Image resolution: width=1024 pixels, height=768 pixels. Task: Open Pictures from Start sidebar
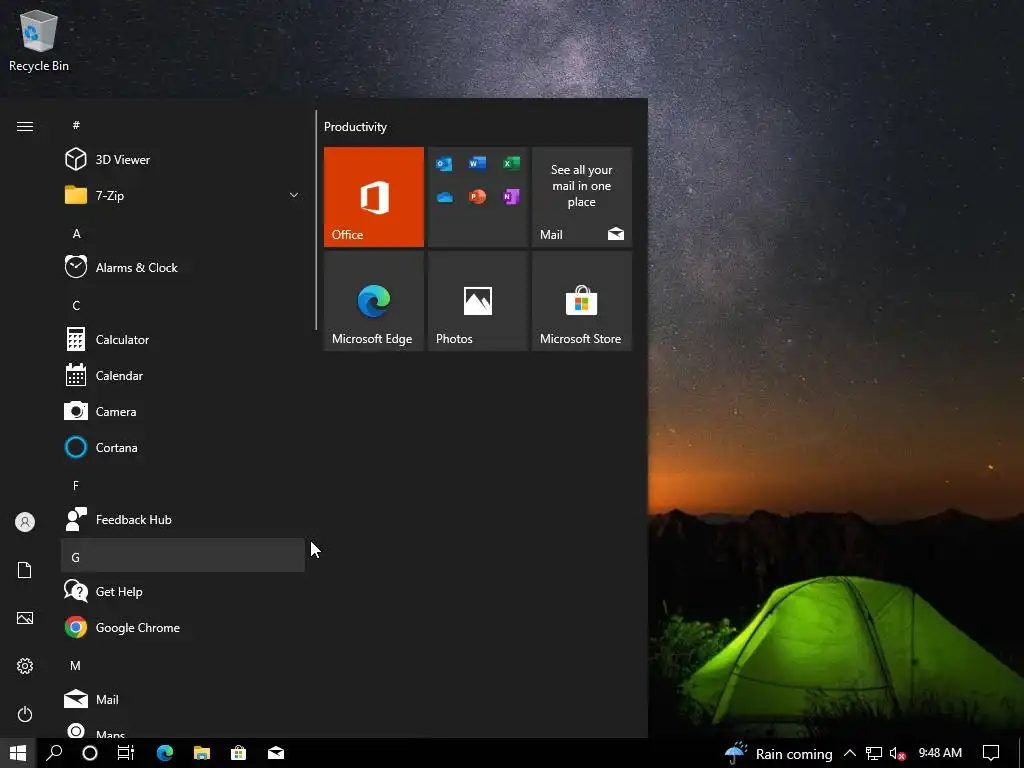(25, 618)
